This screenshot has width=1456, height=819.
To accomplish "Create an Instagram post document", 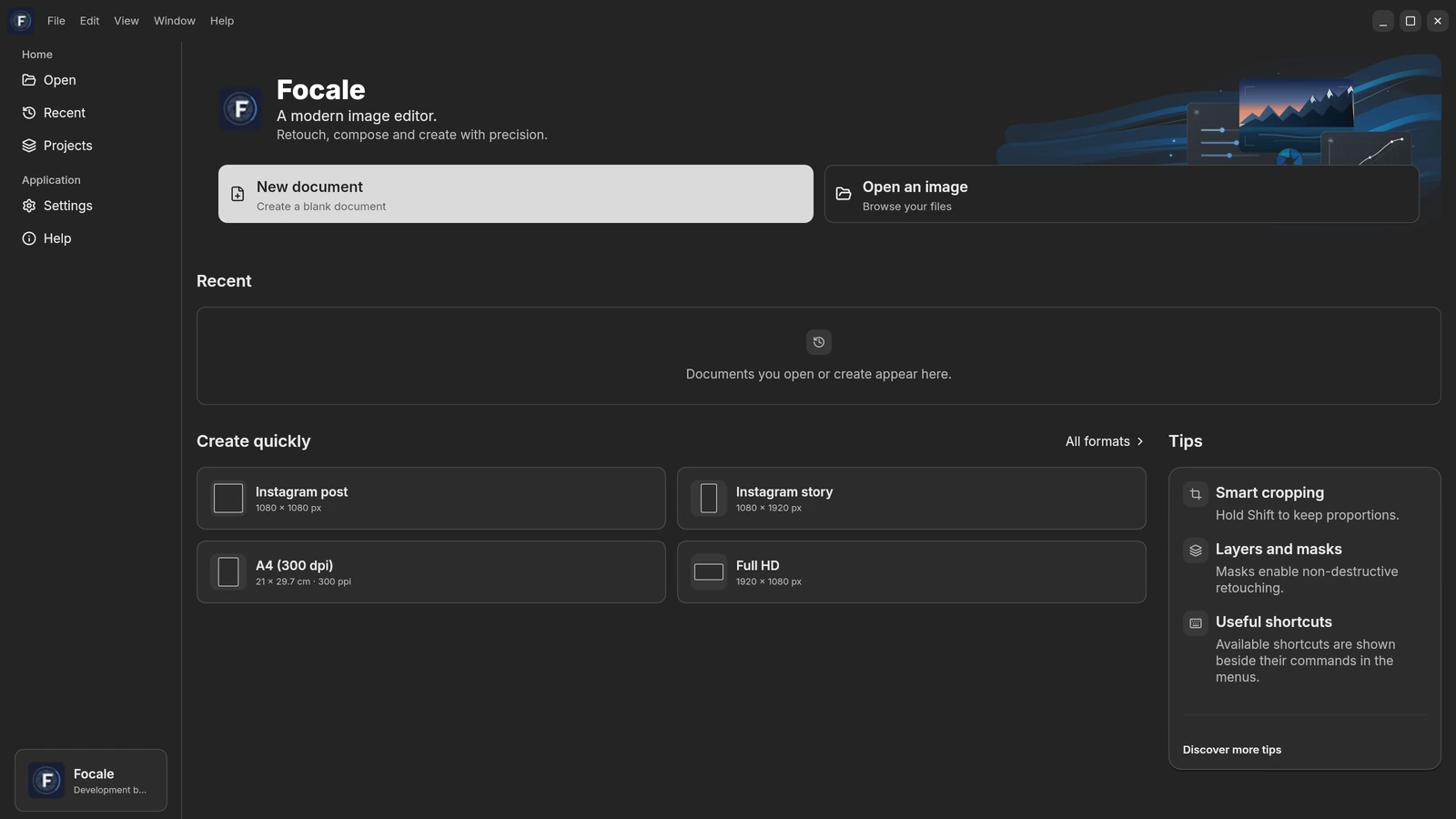I will [x=431, y=499].
